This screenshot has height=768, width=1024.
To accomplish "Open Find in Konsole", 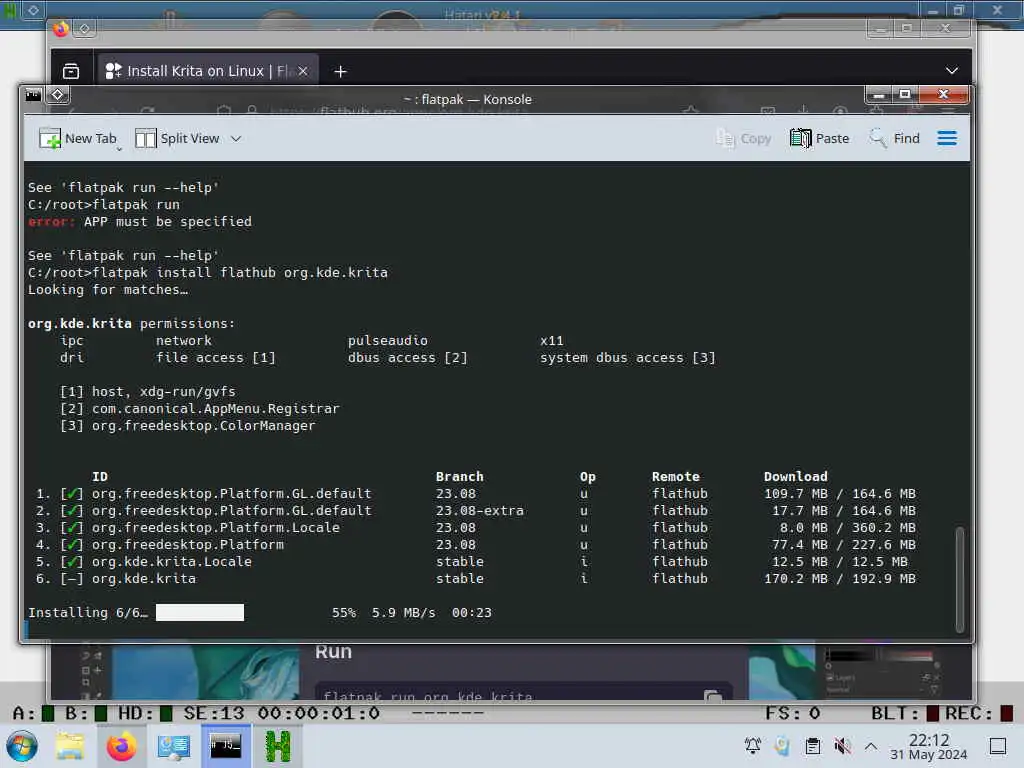I will point(894,138).
